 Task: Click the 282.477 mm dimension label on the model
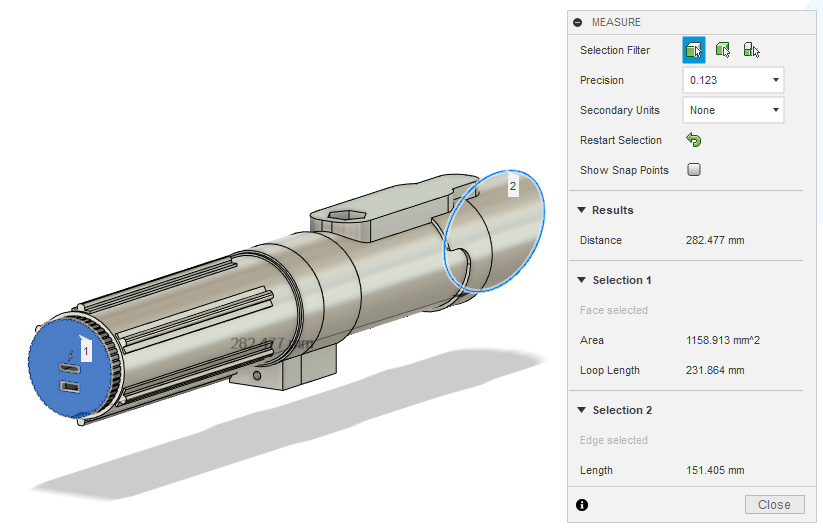click(272, 344)
